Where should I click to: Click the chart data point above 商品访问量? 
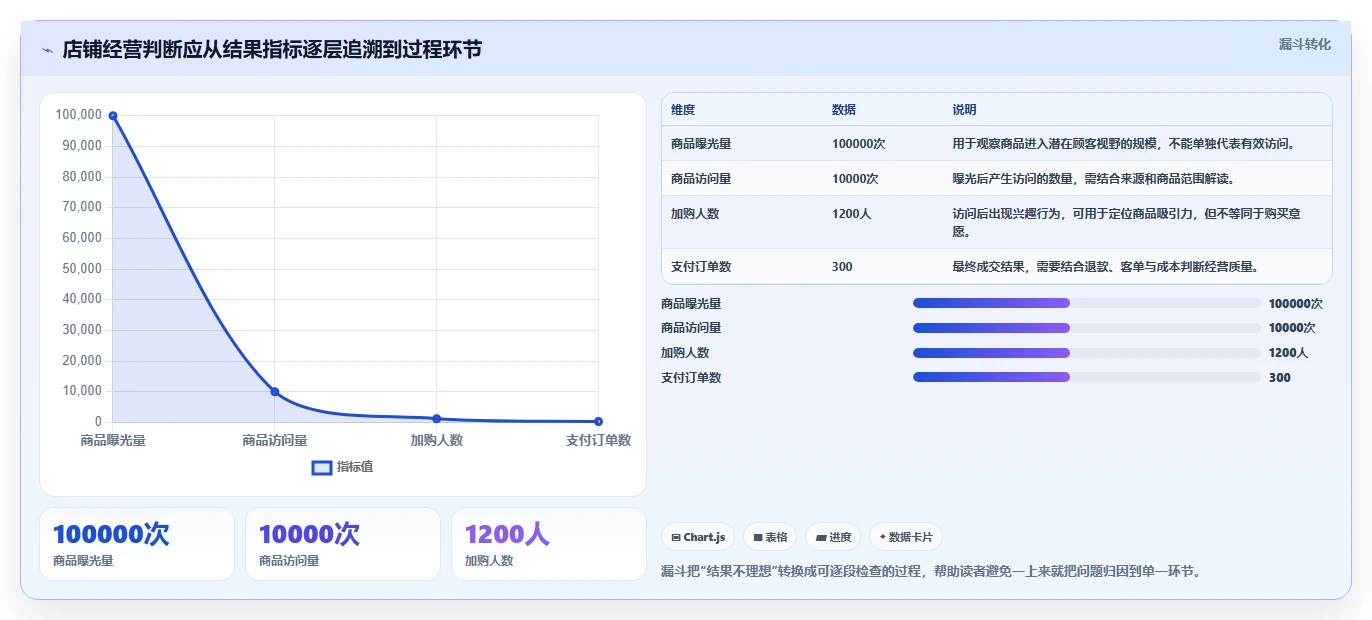tap(275, 392)
